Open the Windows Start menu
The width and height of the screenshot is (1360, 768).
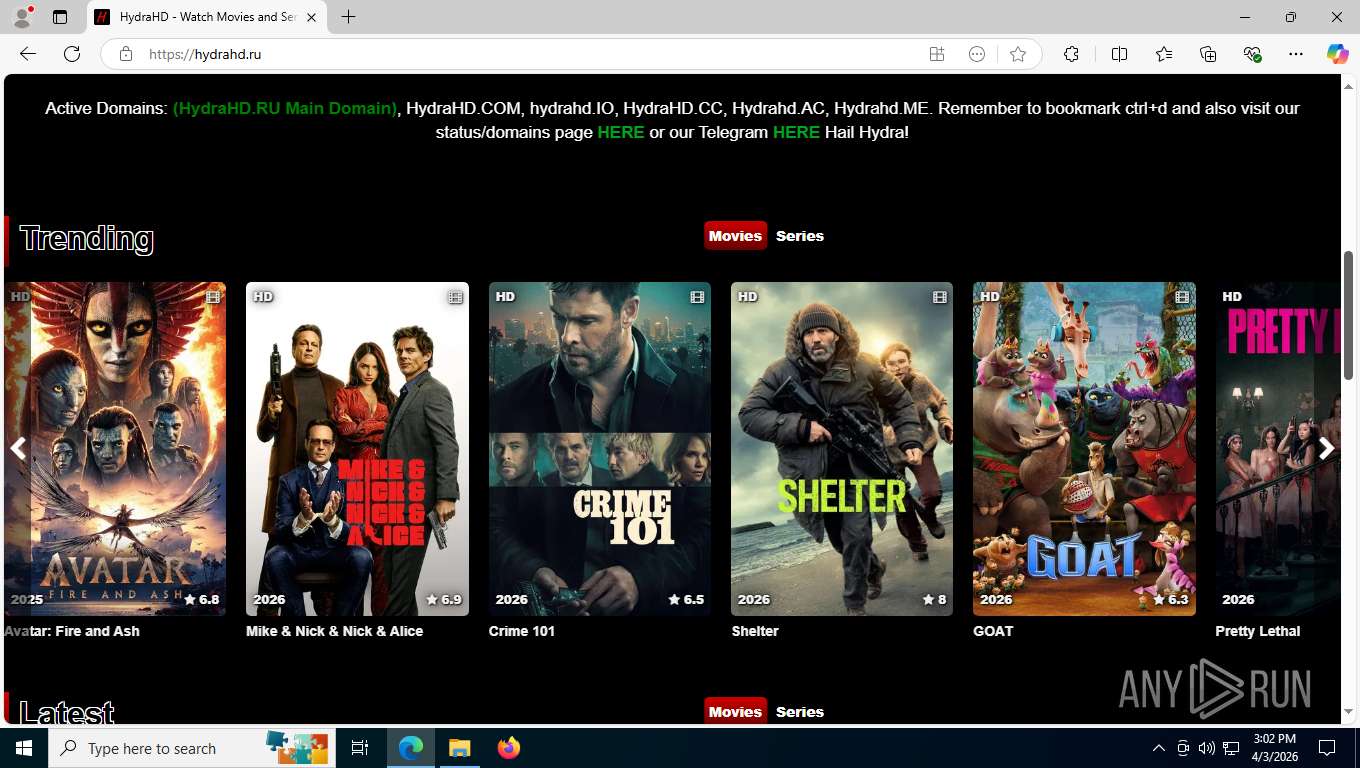23,748
